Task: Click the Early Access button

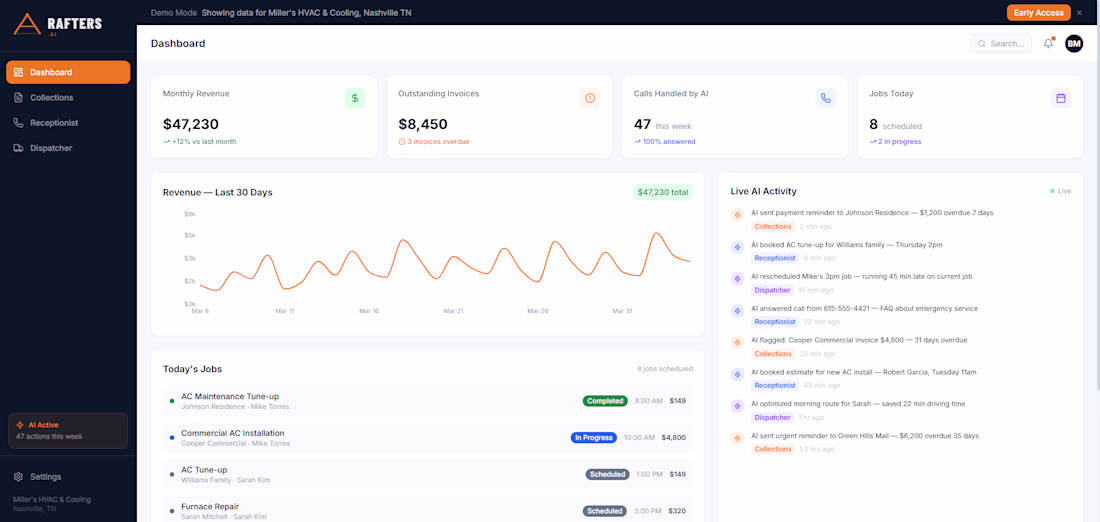Action: pos(1038,13)
